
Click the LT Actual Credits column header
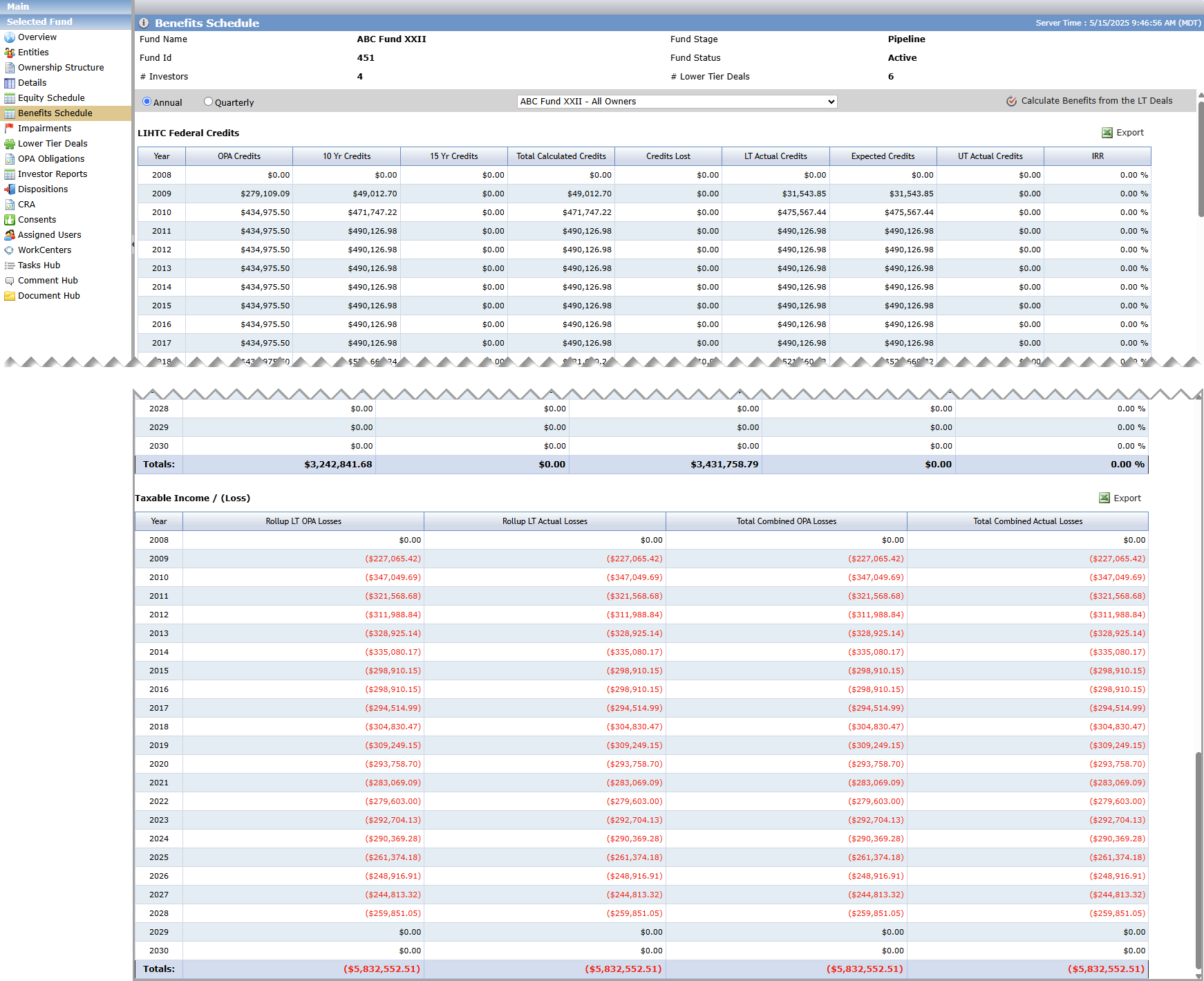tap(775, 156)
